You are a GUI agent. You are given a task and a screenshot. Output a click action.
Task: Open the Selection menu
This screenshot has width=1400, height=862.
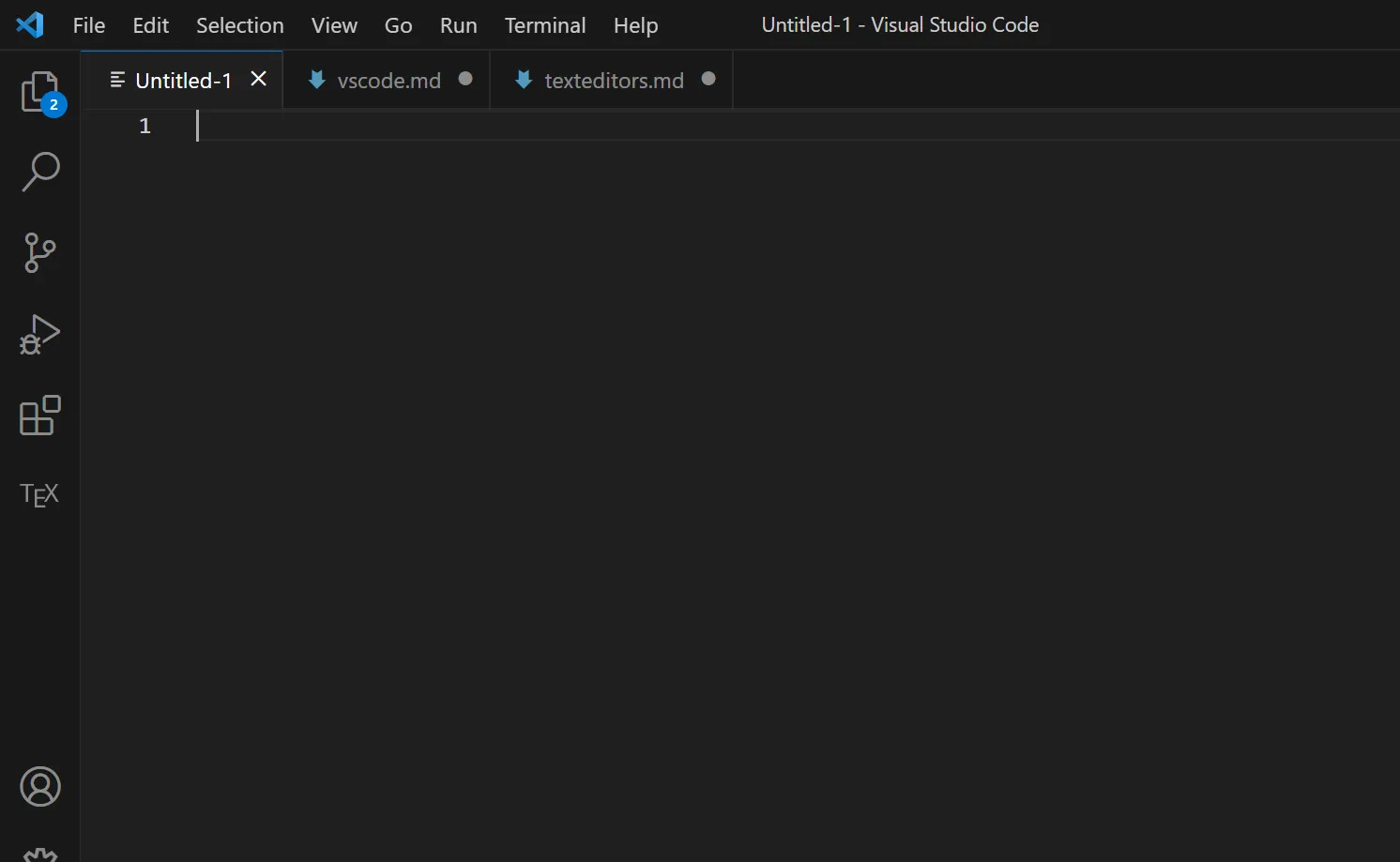(x=239, y=25)
